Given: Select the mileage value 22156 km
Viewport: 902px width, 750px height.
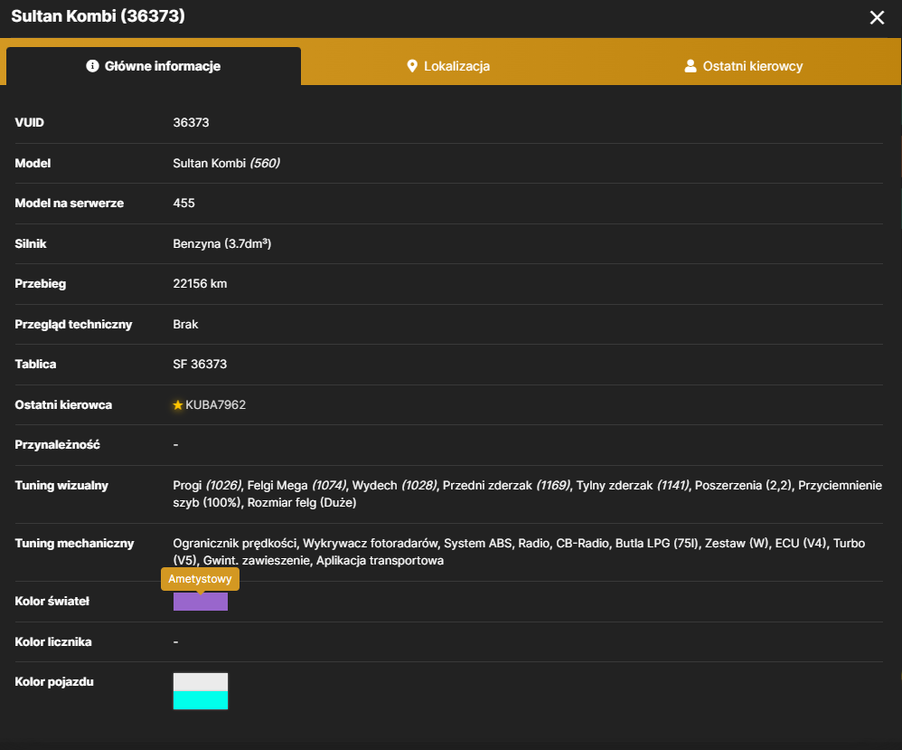Looking at the screenshot, I should [200, 284].
